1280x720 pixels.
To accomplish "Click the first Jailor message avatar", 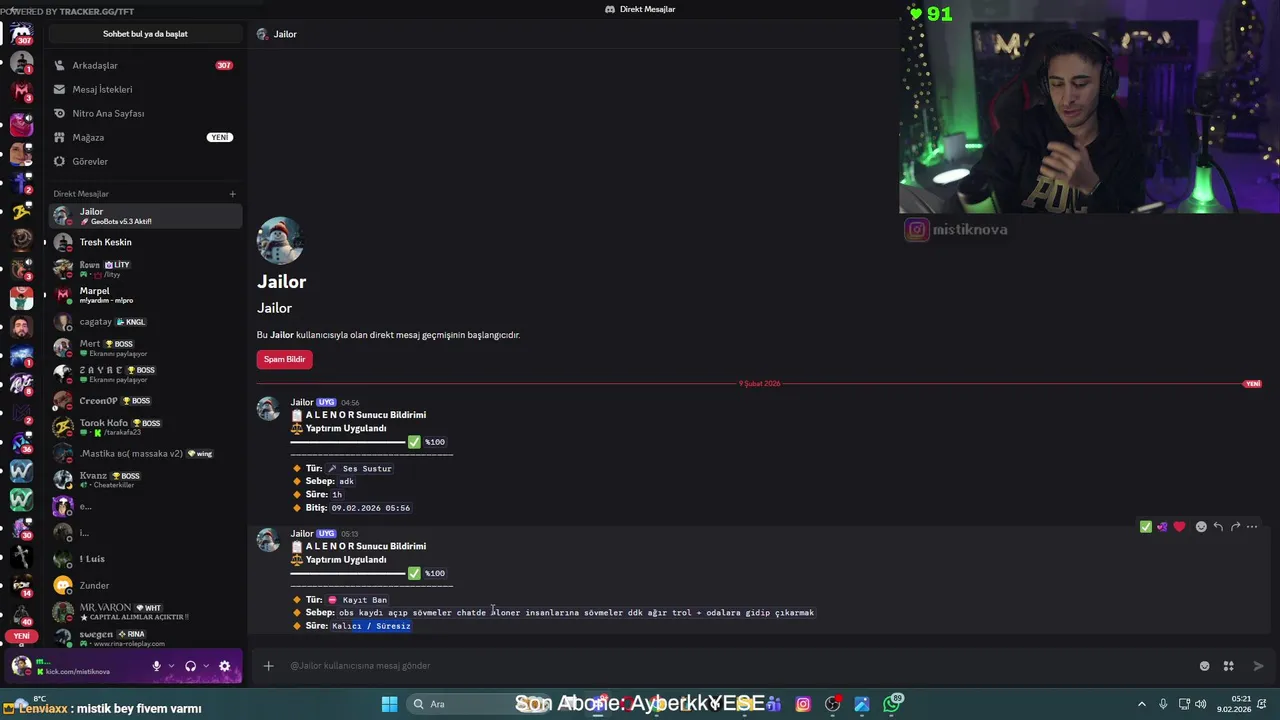I will (x=268, y=408).
